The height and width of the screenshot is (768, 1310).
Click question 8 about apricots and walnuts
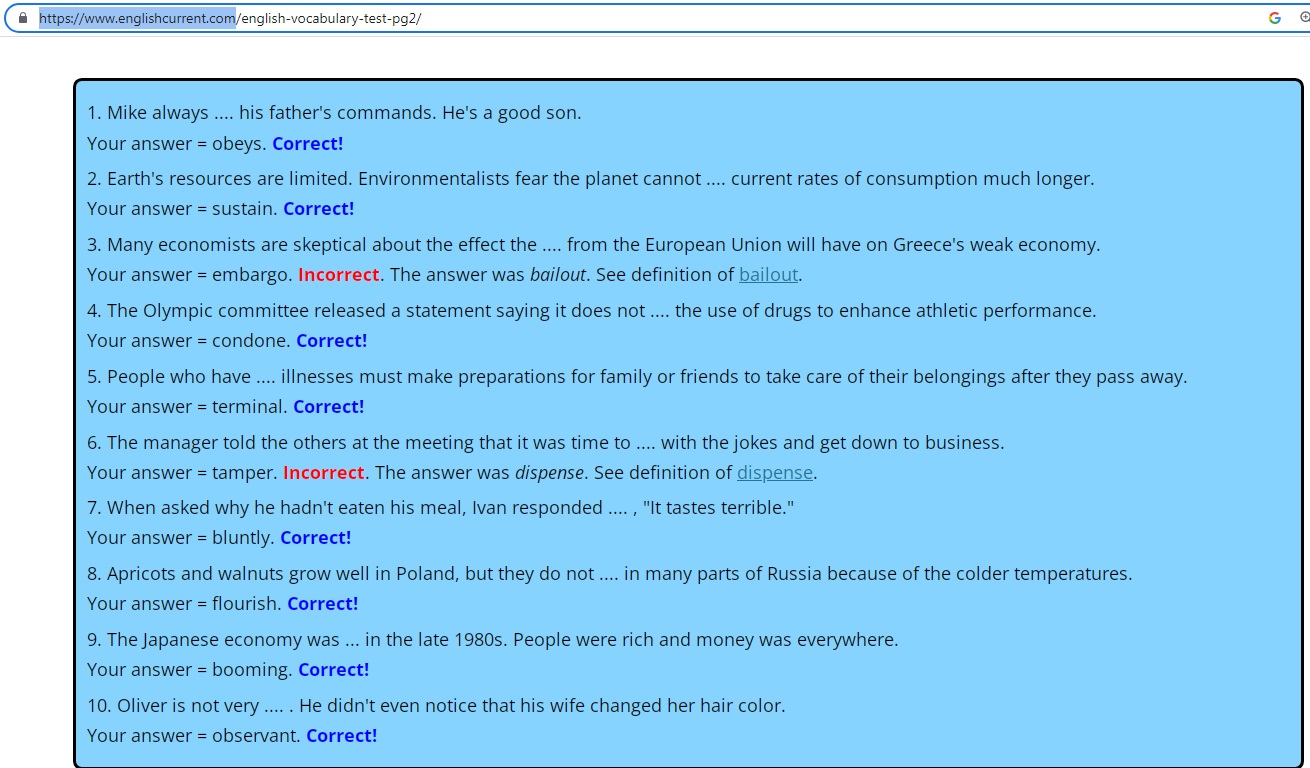(610, 574)
